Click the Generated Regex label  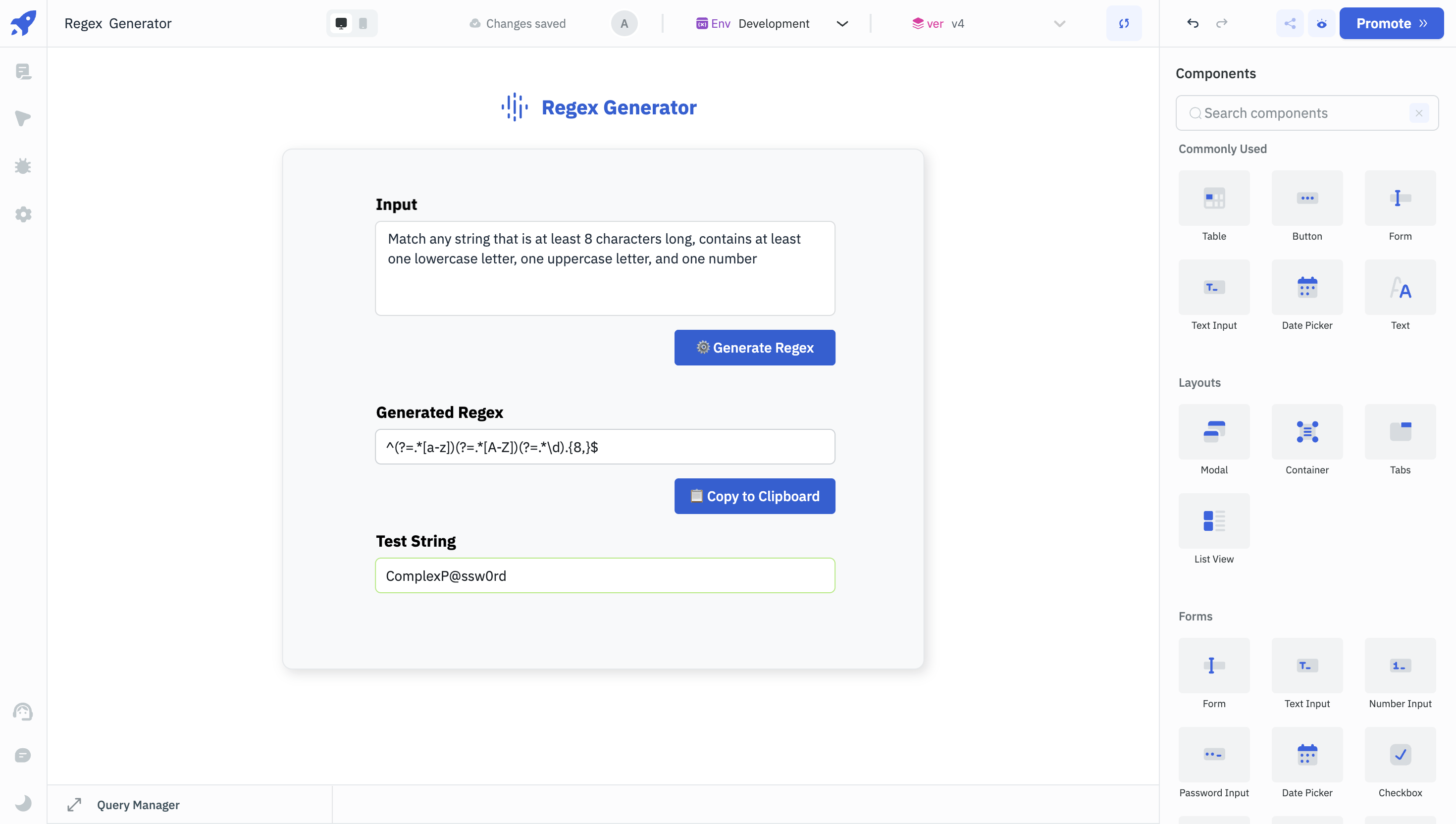click(440, 412)
